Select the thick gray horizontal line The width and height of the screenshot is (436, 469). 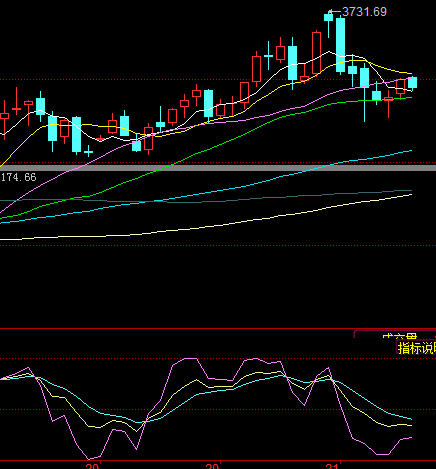pos(218,168)
